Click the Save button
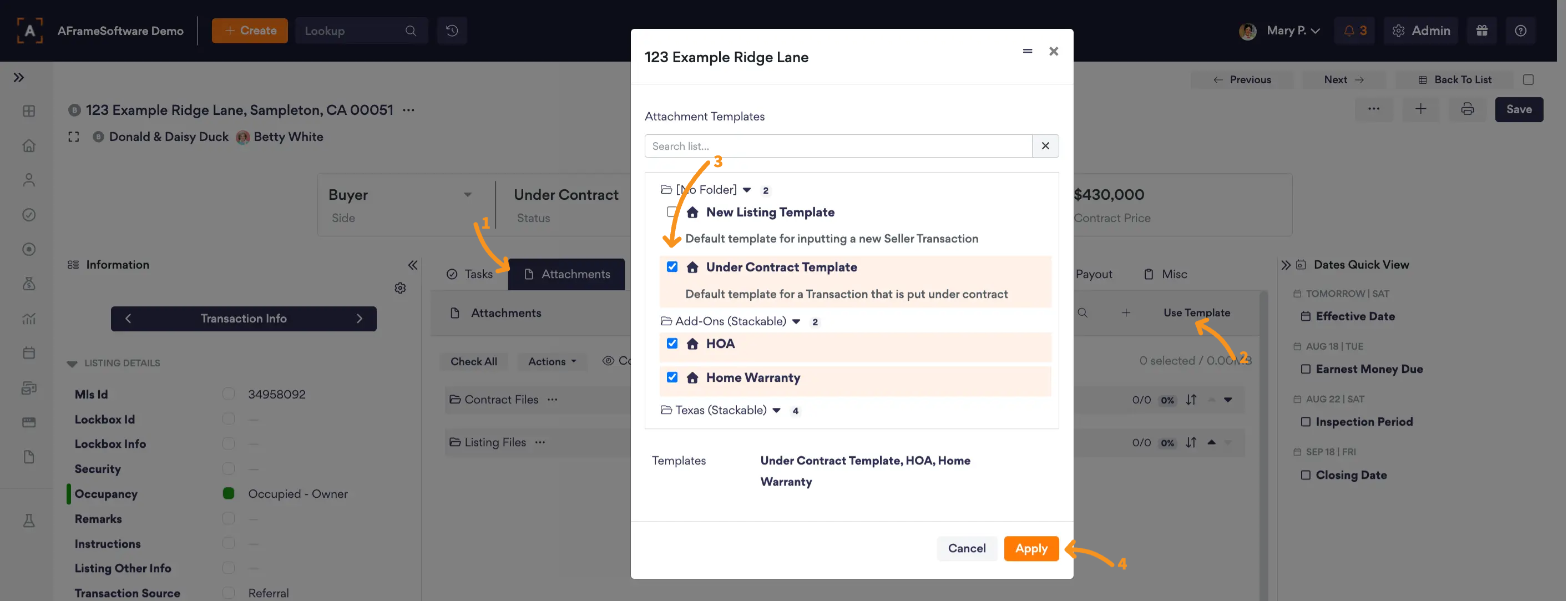 pyautogui.click(x=1519, y=110)
